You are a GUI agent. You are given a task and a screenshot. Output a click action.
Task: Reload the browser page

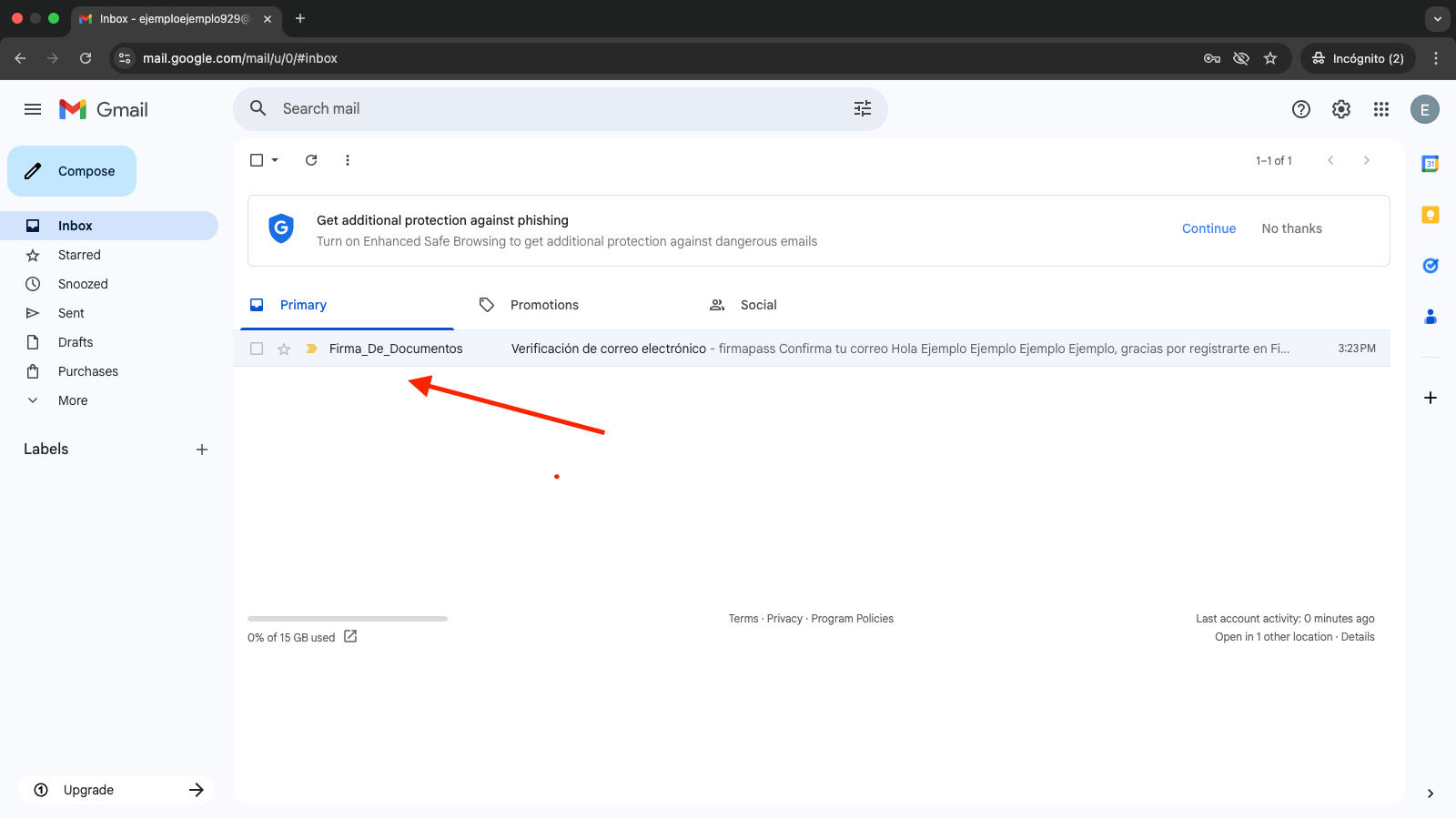pos(86,58)
